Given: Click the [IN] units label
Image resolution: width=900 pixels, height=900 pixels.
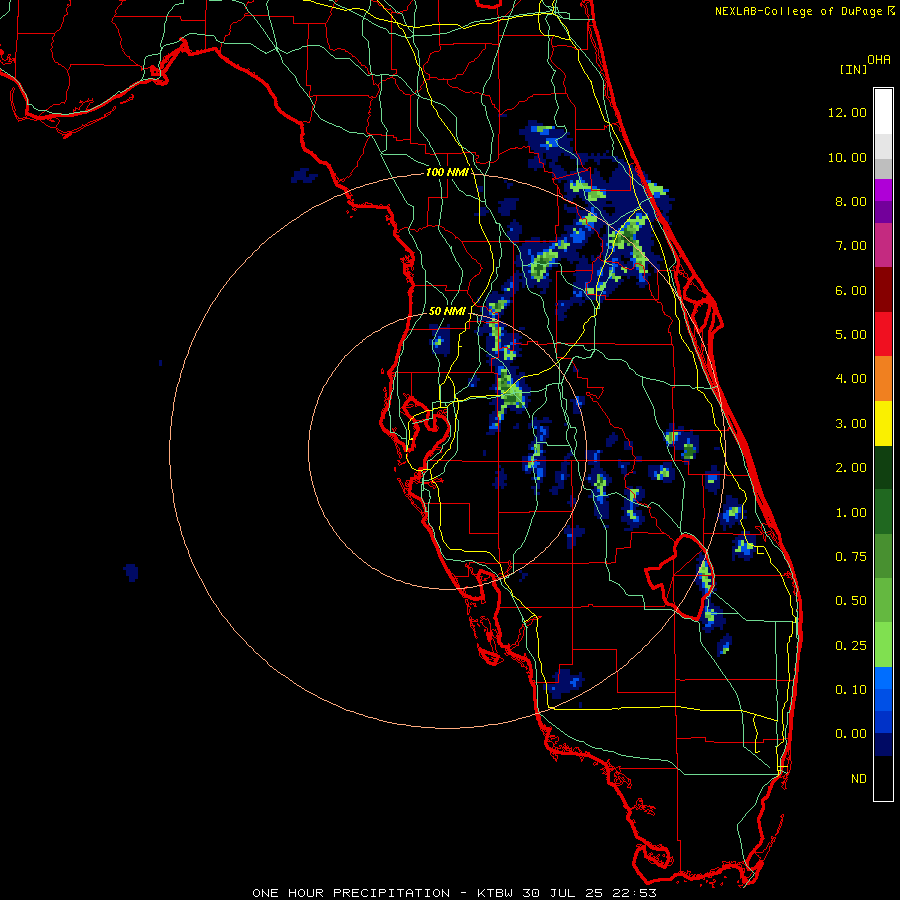Looking at the screenshot, I should coord(853,69).
